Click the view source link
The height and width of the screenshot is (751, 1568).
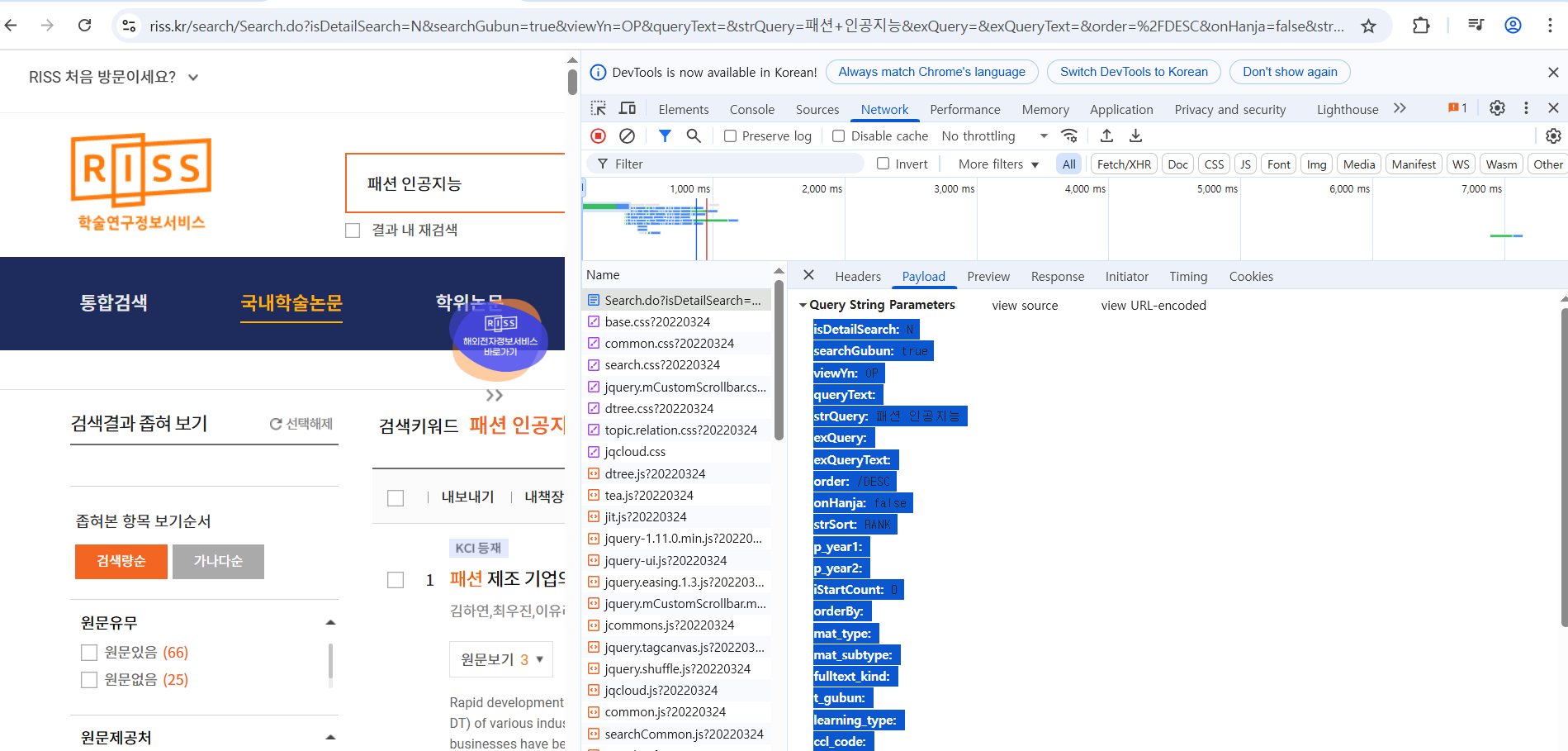[x=1025, y=306]
